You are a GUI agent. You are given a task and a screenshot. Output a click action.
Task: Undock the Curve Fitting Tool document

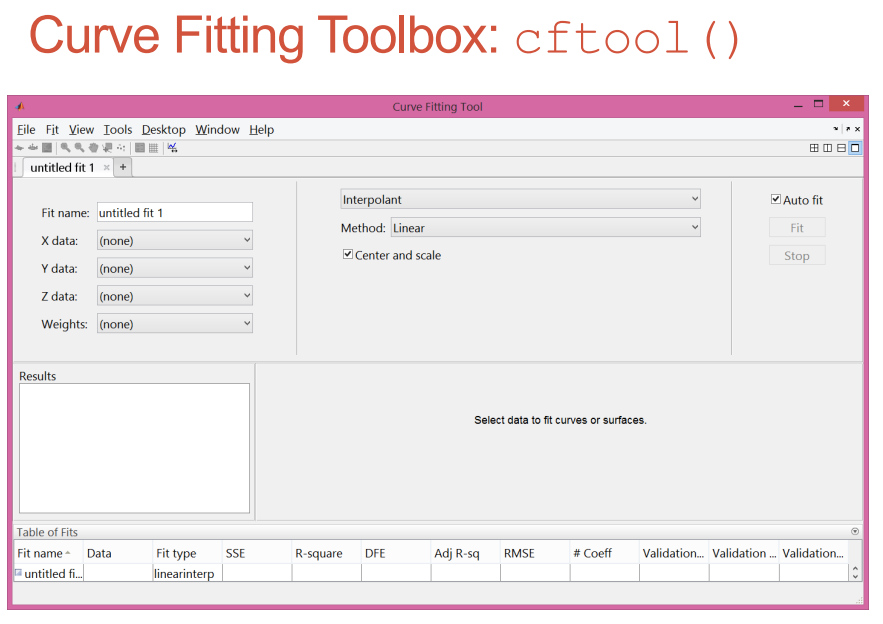click(x=848, y=129)
